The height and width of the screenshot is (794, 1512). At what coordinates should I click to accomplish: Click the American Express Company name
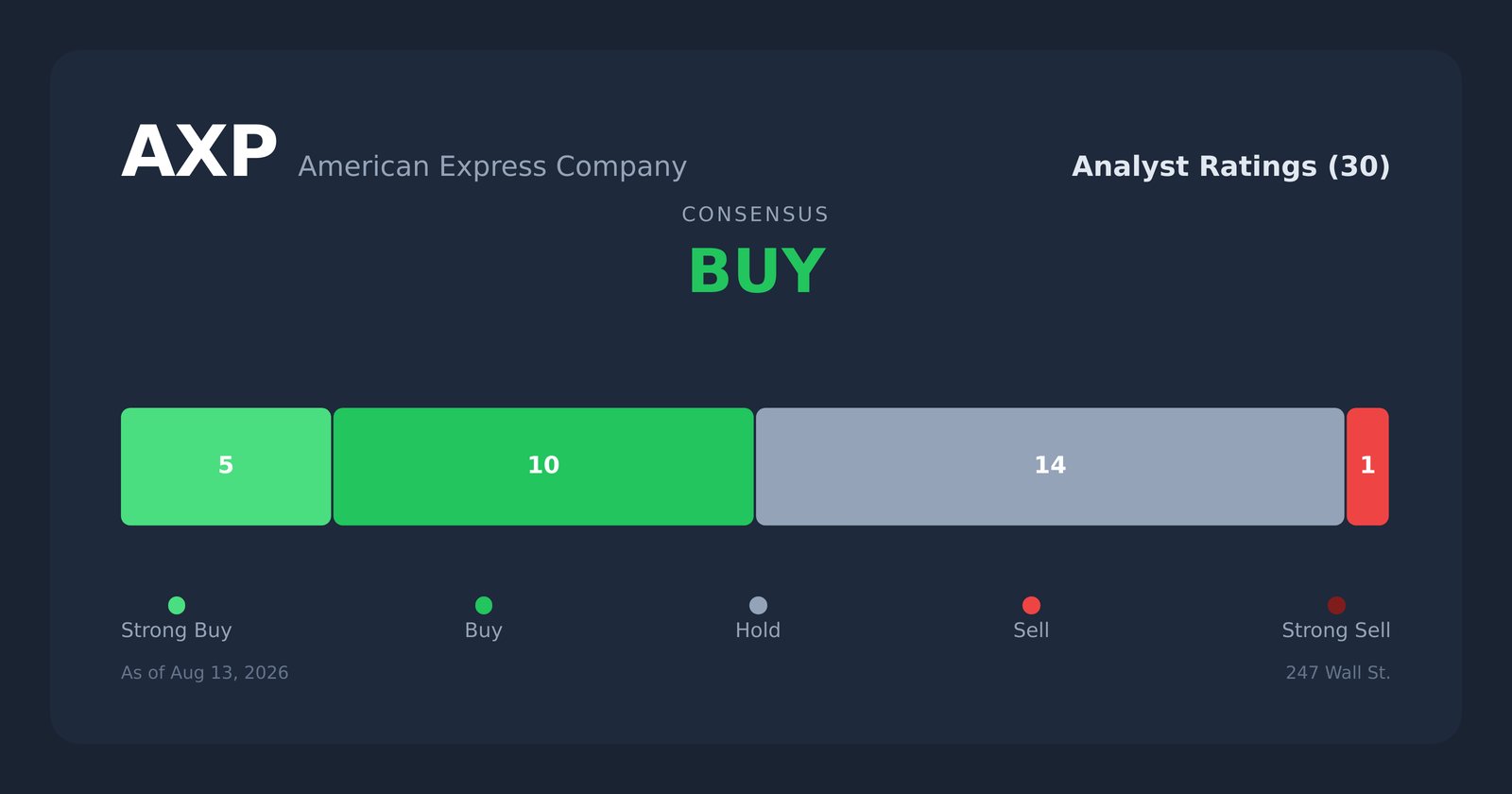pos(492,167)
